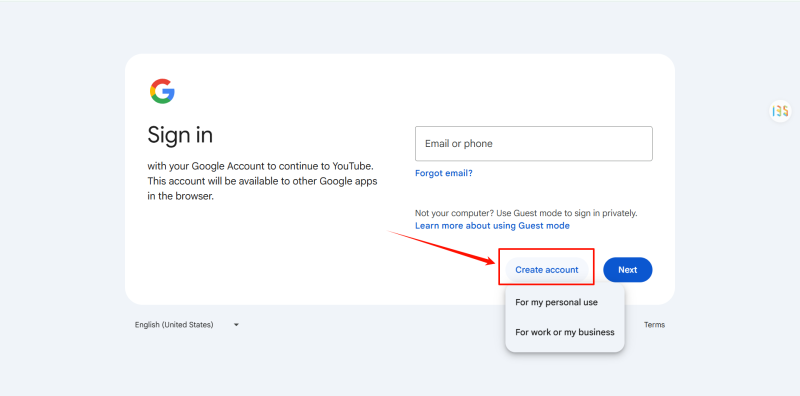This screenshot has width=800, height=396.
Task: Click the Create account button
Action: [x=547, y=270]
